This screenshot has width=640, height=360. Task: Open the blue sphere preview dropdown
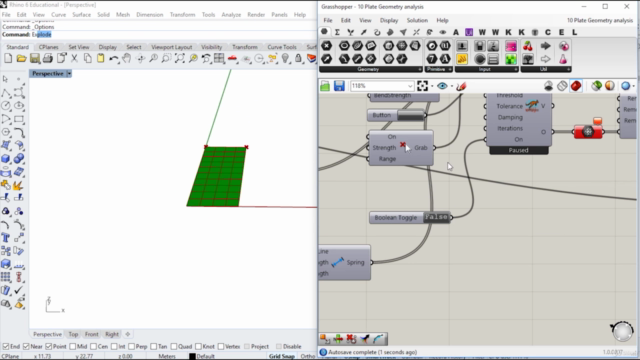pyautogui.click(x=633, y=86)
